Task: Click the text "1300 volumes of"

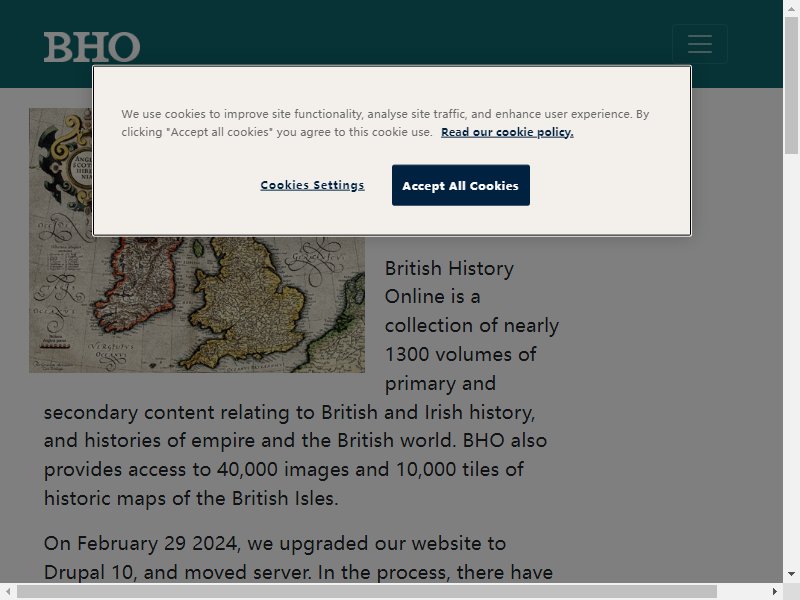Action: (460, 354)
